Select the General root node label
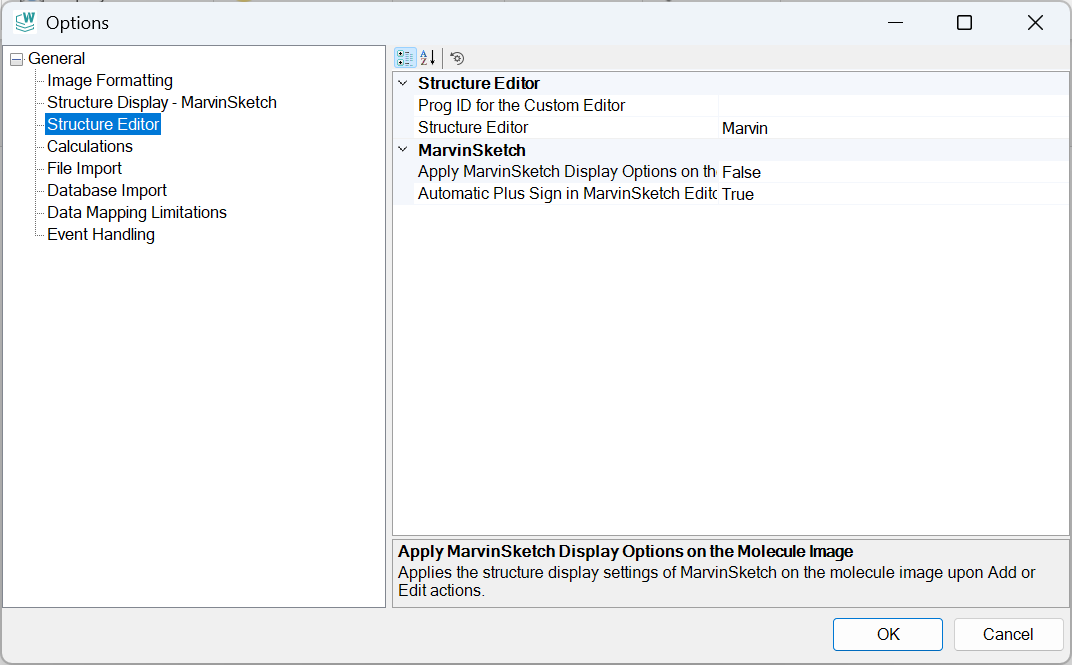 57,59
